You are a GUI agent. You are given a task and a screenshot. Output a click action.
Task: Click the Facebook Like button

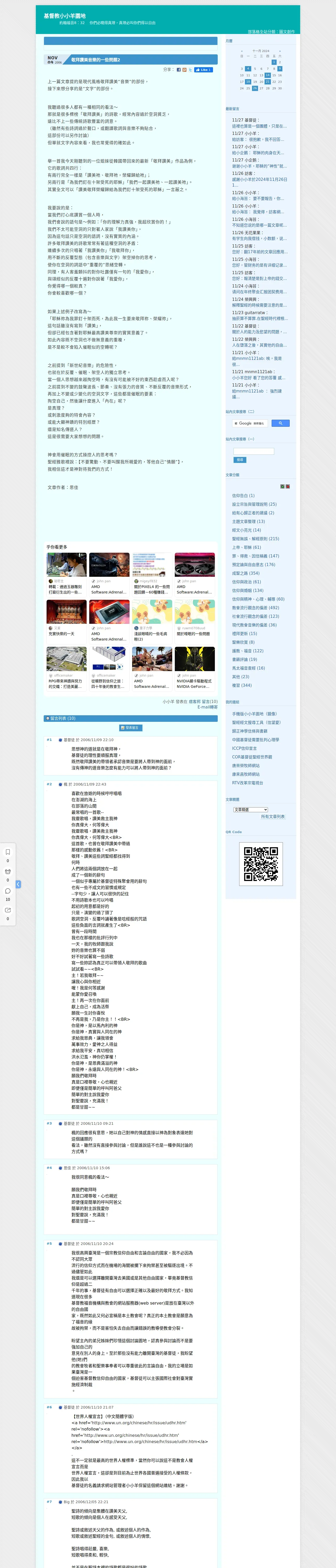[204, 70]
